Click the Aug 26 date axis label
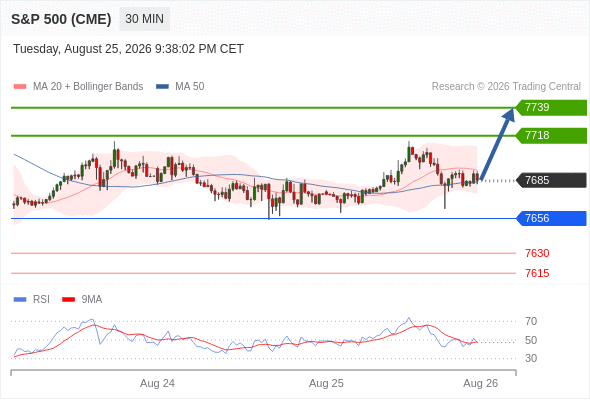 pyautogui.click(x=481, y=383)
